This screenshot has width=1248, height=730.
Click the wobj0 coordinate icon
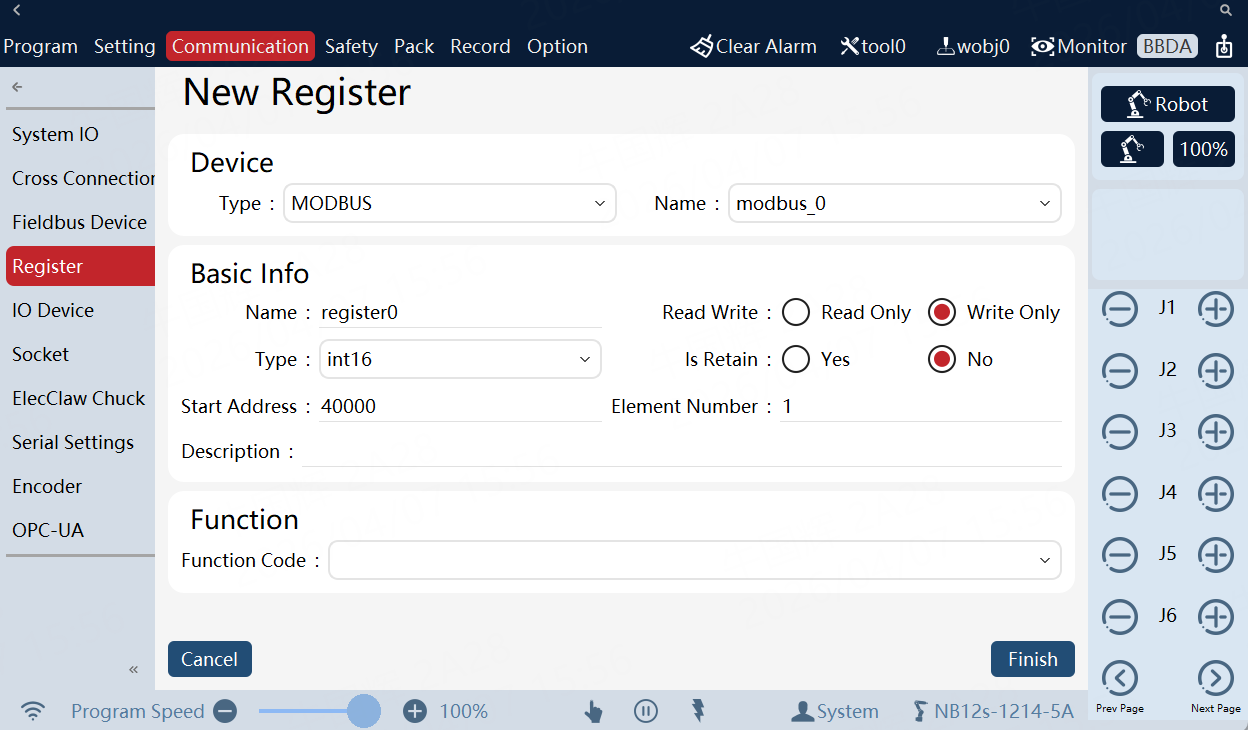tap(944, 46)
